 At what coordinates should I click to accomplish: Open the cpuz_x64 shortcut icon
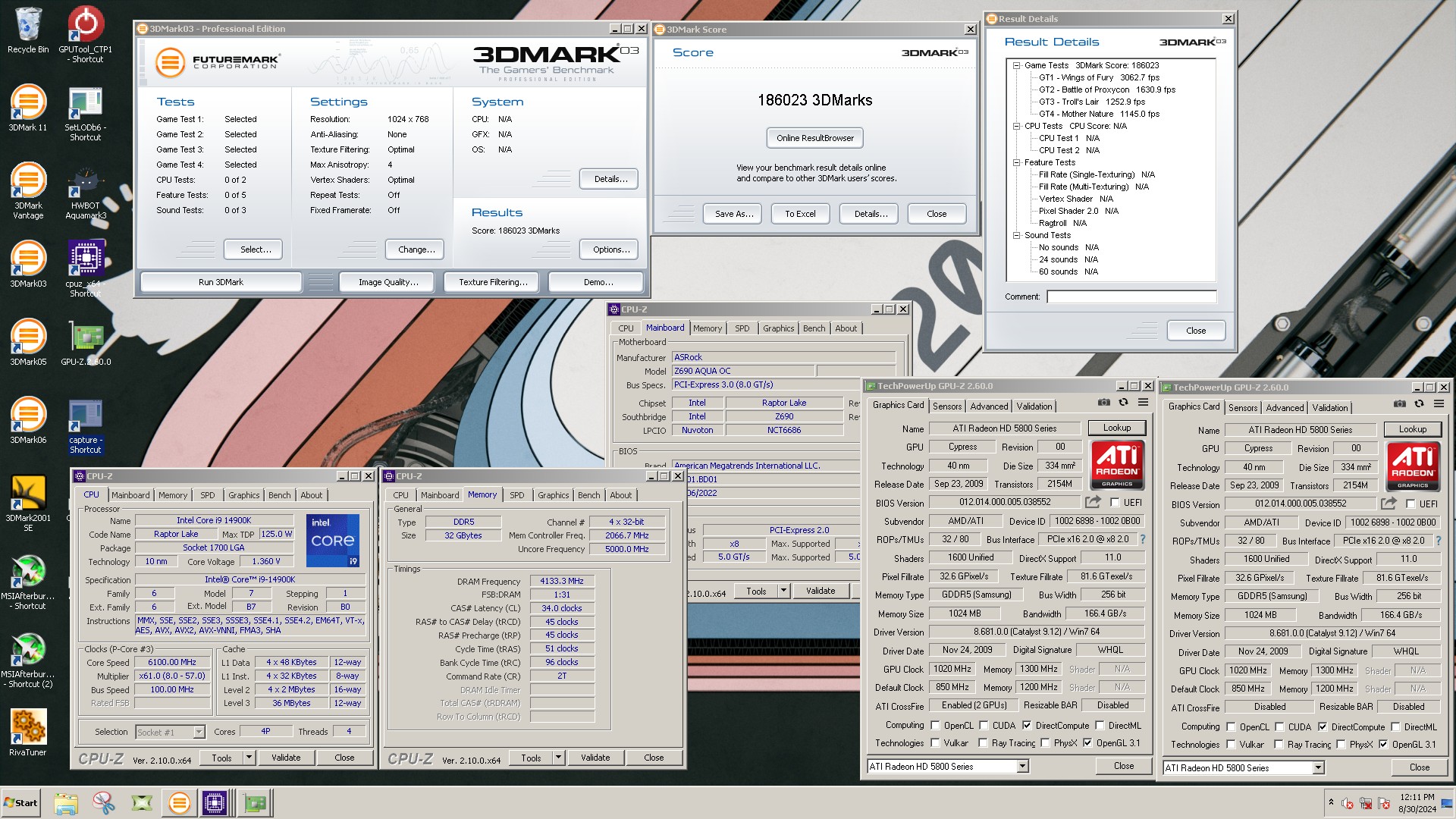(86, 269)
